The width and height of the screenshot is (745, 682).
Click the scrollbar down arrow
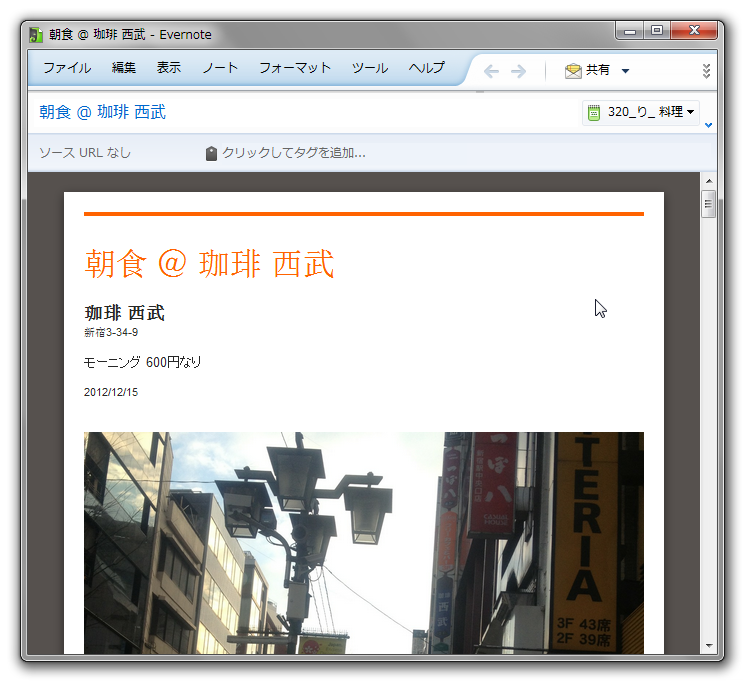(709, 645)
